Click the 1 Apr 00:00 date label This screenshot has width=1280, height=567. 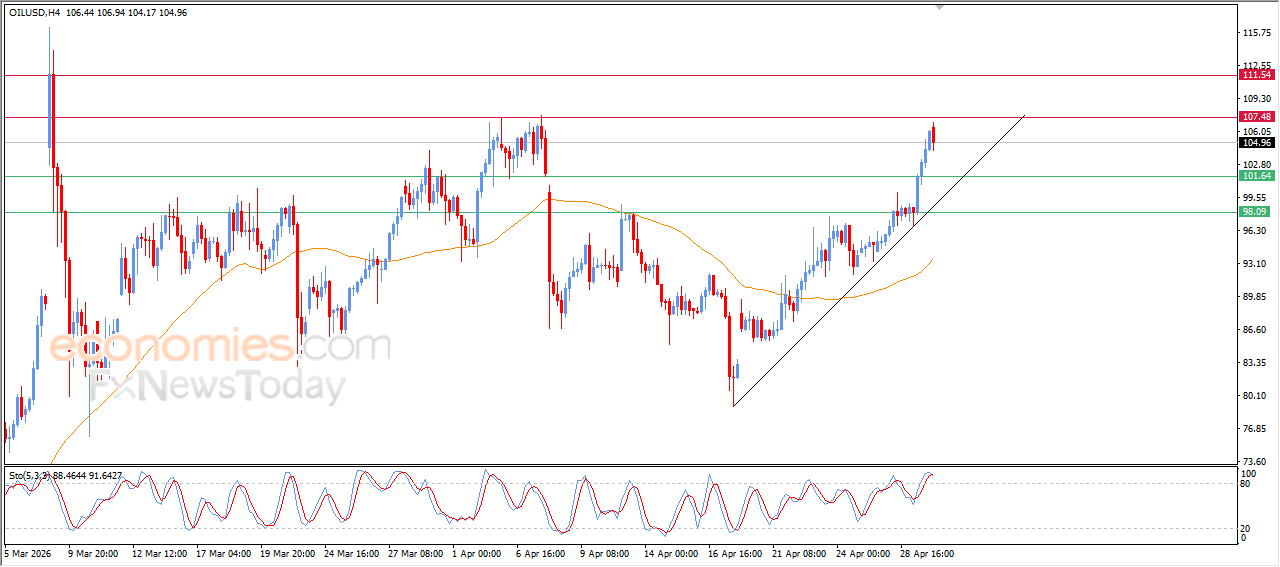pos(475,552)
